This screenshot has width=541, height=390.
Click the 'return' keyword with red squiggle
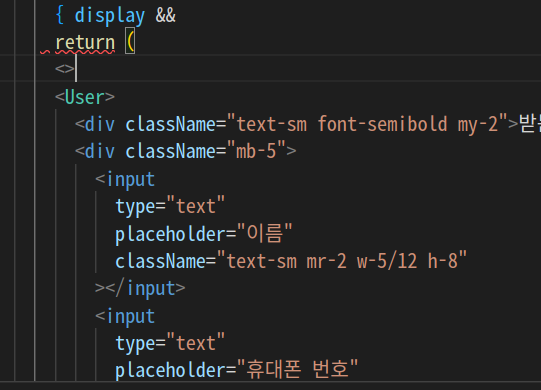(x=85, y=43)
